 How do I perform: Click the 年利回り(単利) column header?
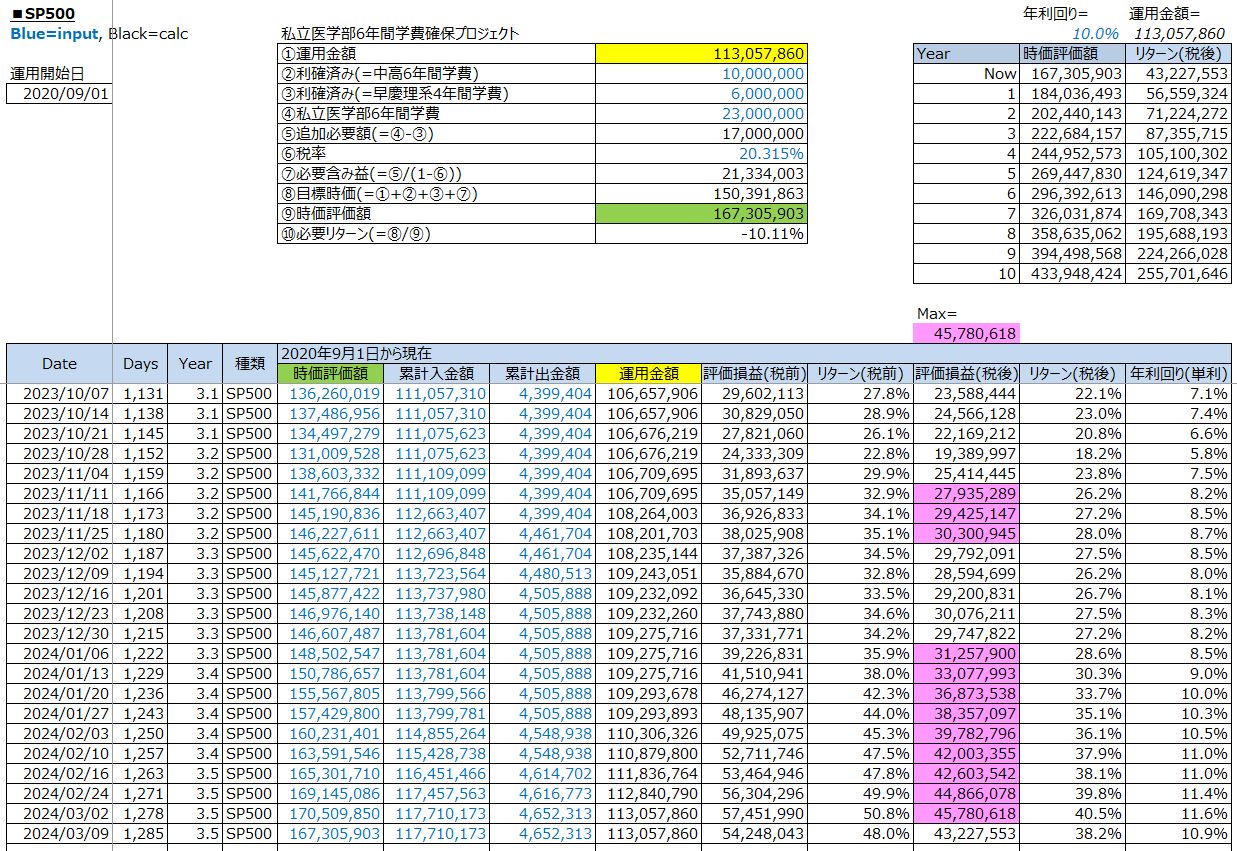pos(1178,373)
